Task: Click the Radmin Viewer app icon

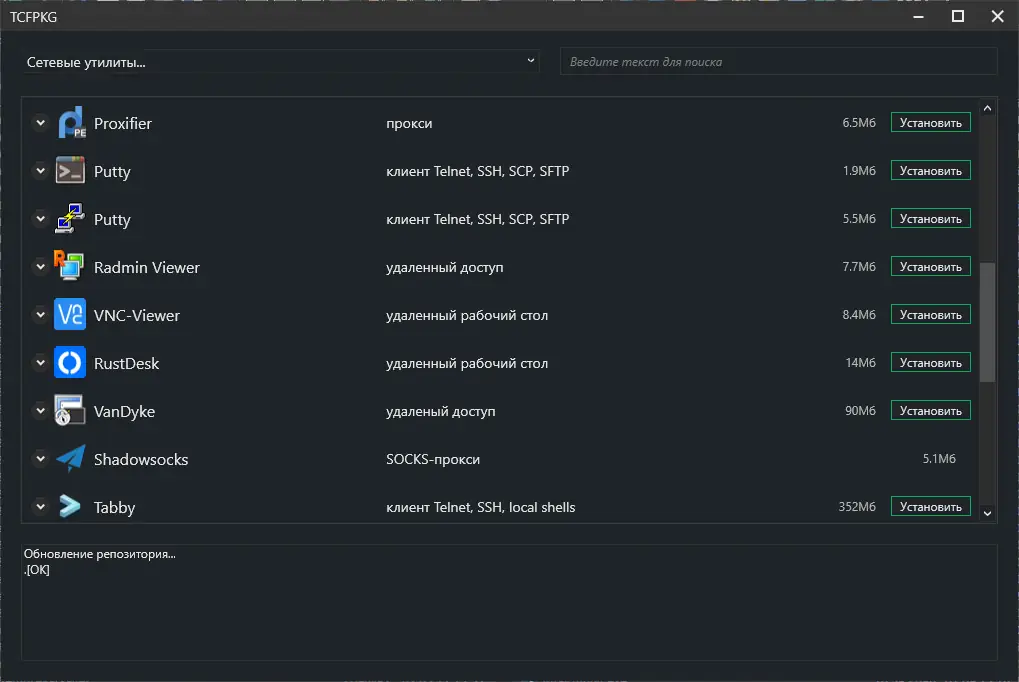Action: (x=70, y=267)
